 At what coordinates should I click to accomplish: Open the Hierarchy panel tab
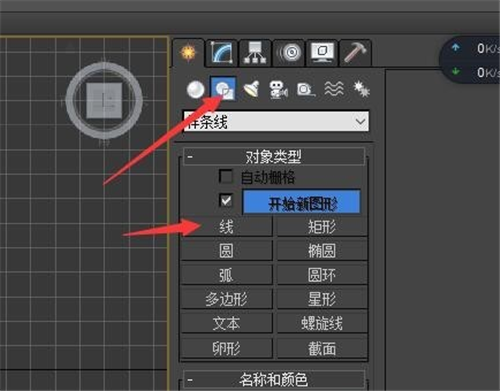click(255, 53)
